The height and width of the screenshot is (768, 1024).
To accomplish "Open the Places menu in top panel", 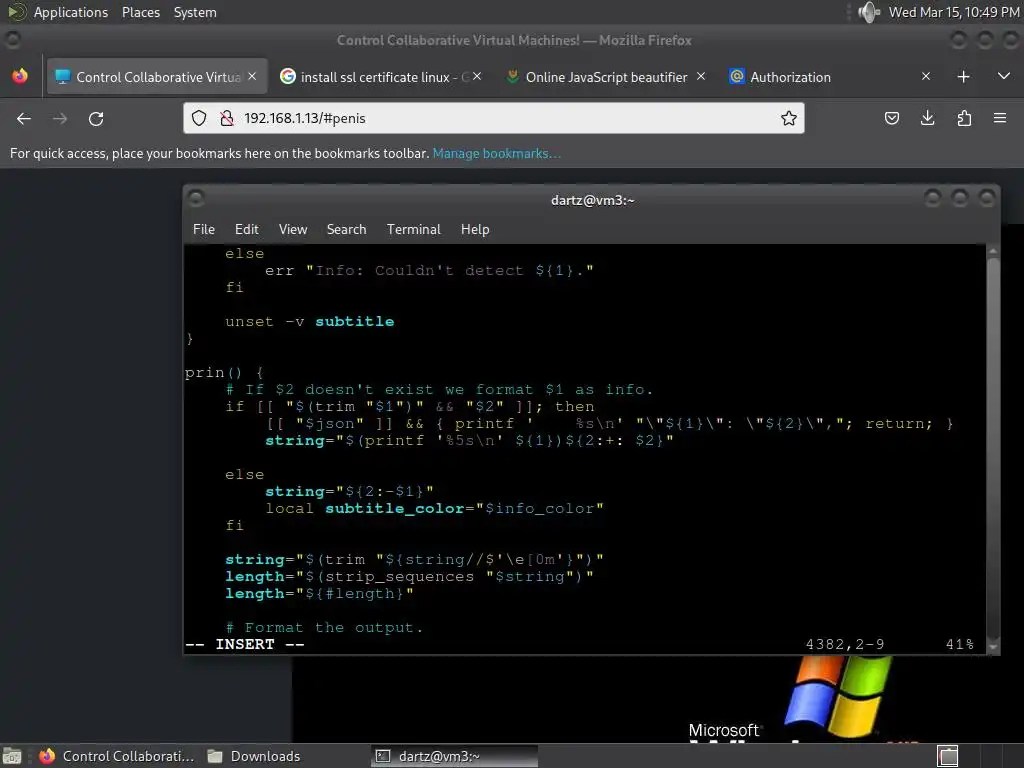I will [x=140, y=12].
